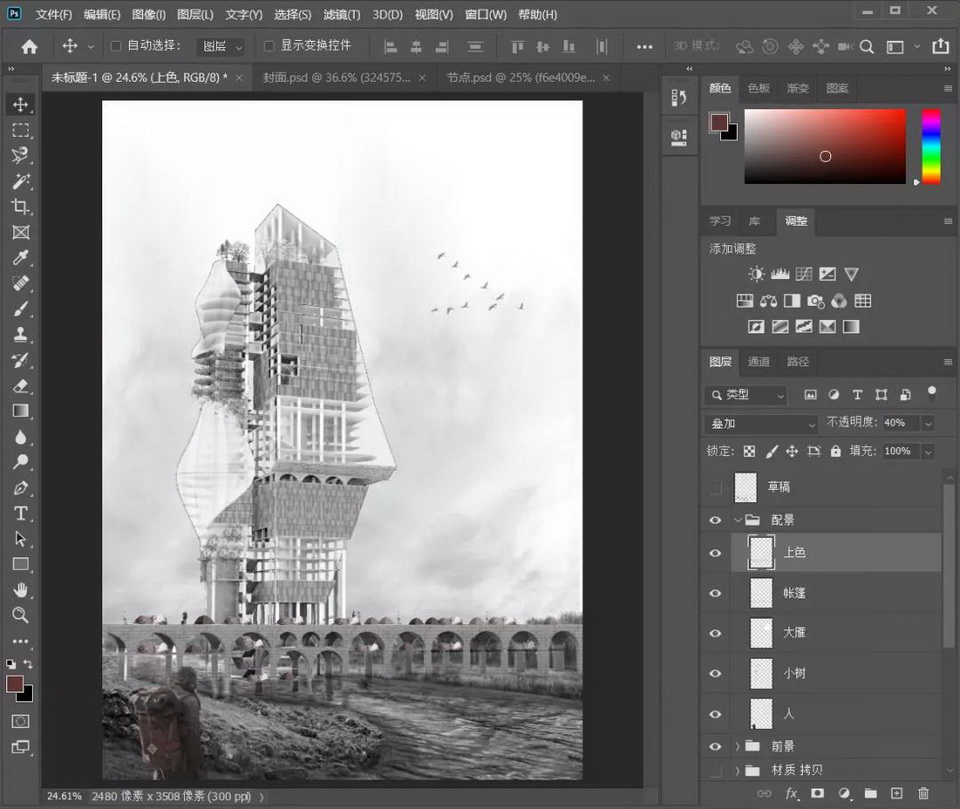
Task: Click the 小树 layer thumbnail
Action: coord(761,673)
